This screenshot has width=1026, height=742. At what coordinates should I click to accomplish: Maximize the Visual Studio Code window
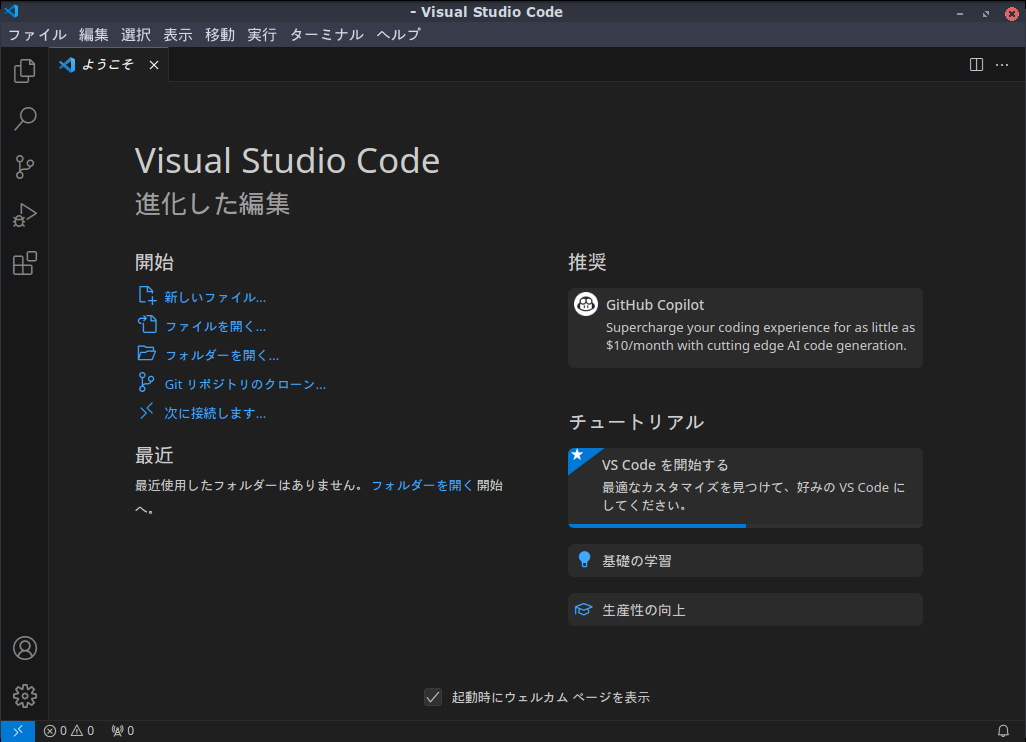pyautogui.click(x=986, y=13)
